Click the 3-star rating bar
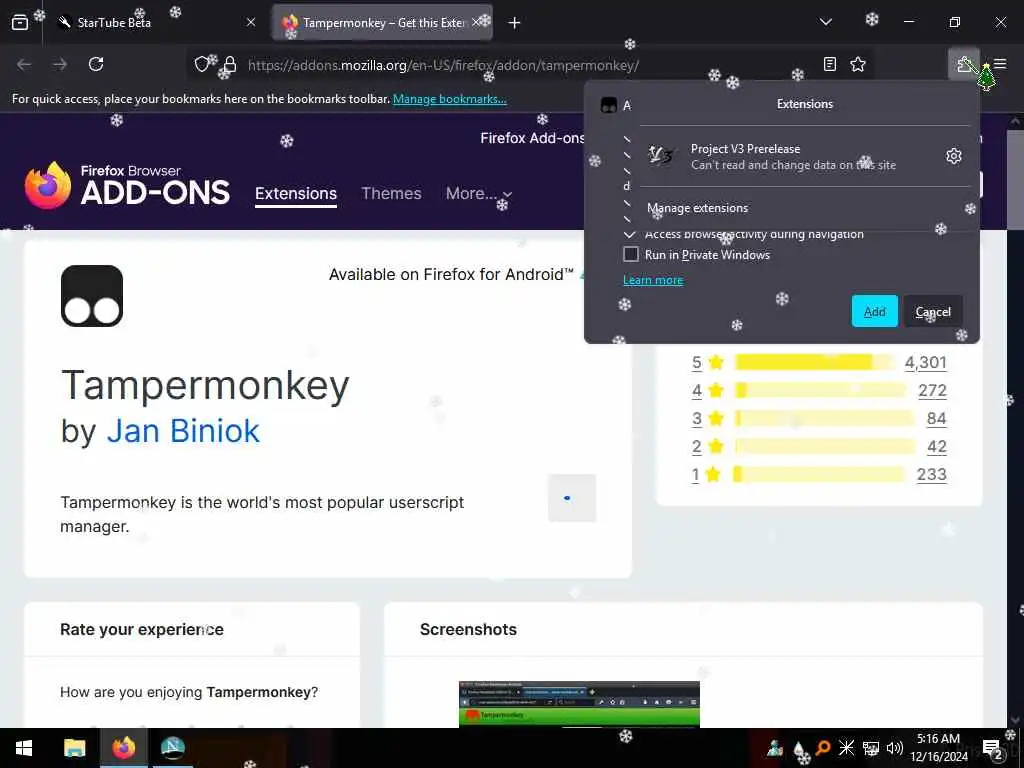This screenshot has height=768, width=1024. pyautogui.click(x=824, y=418)
